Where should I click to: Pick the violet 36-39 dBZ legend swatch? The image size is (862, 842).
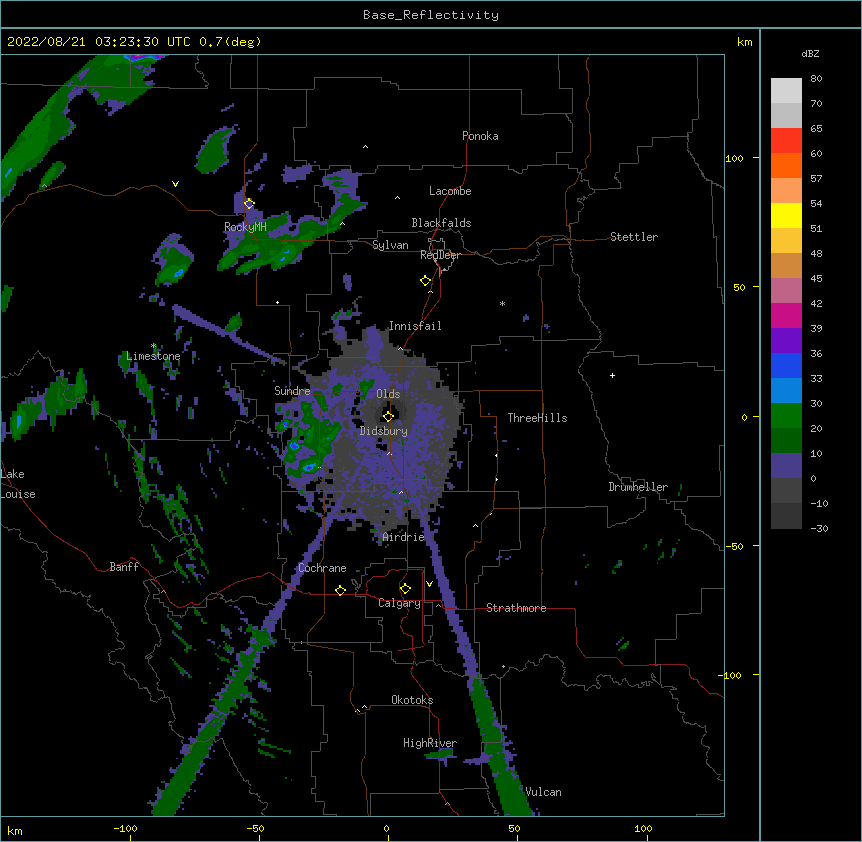click(x=786, y=340)
